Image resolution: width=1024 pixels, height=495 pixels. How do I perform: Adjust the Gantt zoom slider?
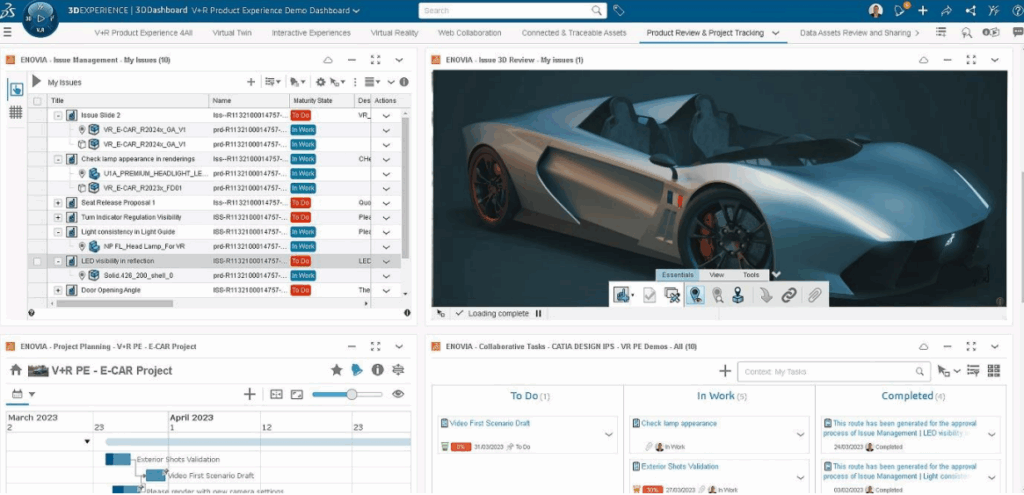click(x=351, y=394)
